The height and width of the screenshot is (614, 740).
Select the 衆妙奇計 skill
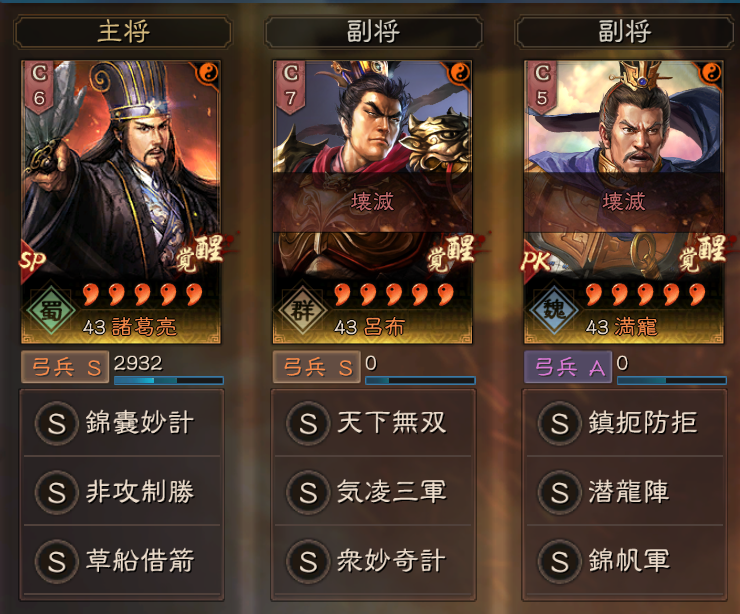click(373, 560)
